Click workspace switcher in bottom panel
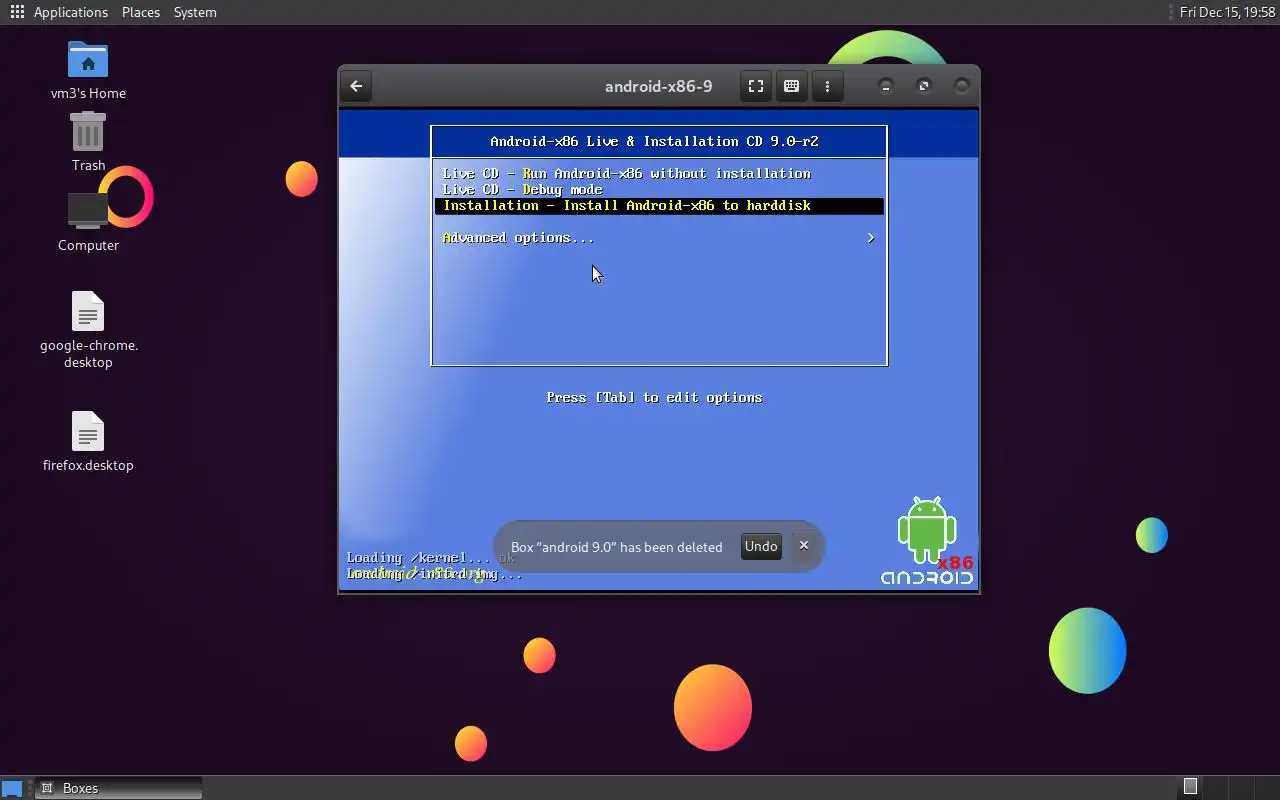Viewport: 1280px width, 800px height. (x=1190, y=787)
